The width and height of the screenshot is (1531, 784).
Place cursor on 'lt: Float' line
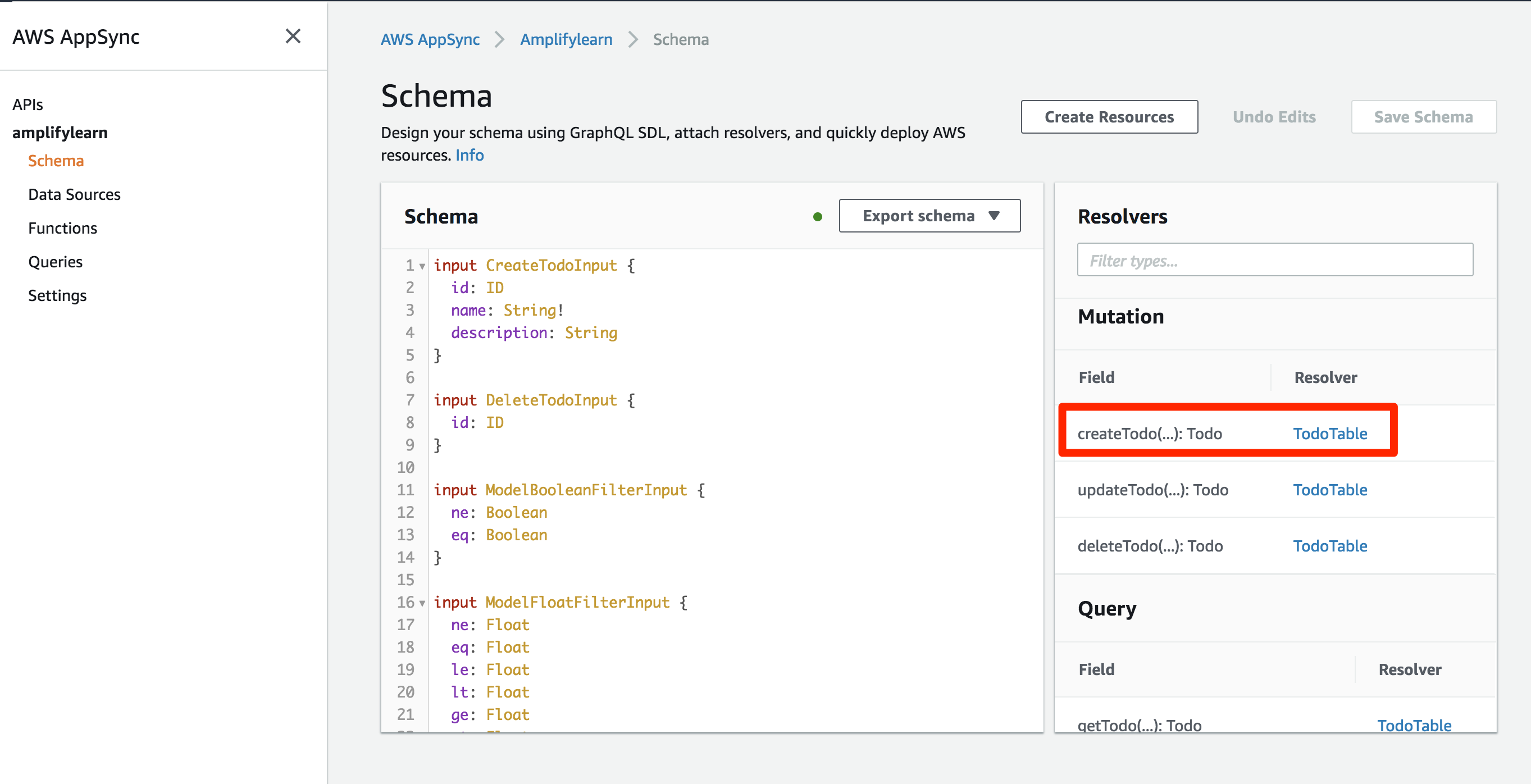tap(490, 692)
